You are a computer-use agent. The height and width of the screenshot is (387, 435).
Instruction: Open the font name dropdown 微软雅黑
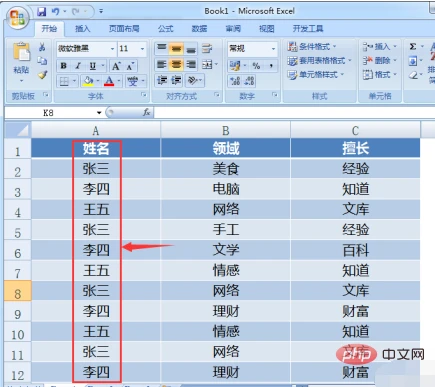[113, 49]
